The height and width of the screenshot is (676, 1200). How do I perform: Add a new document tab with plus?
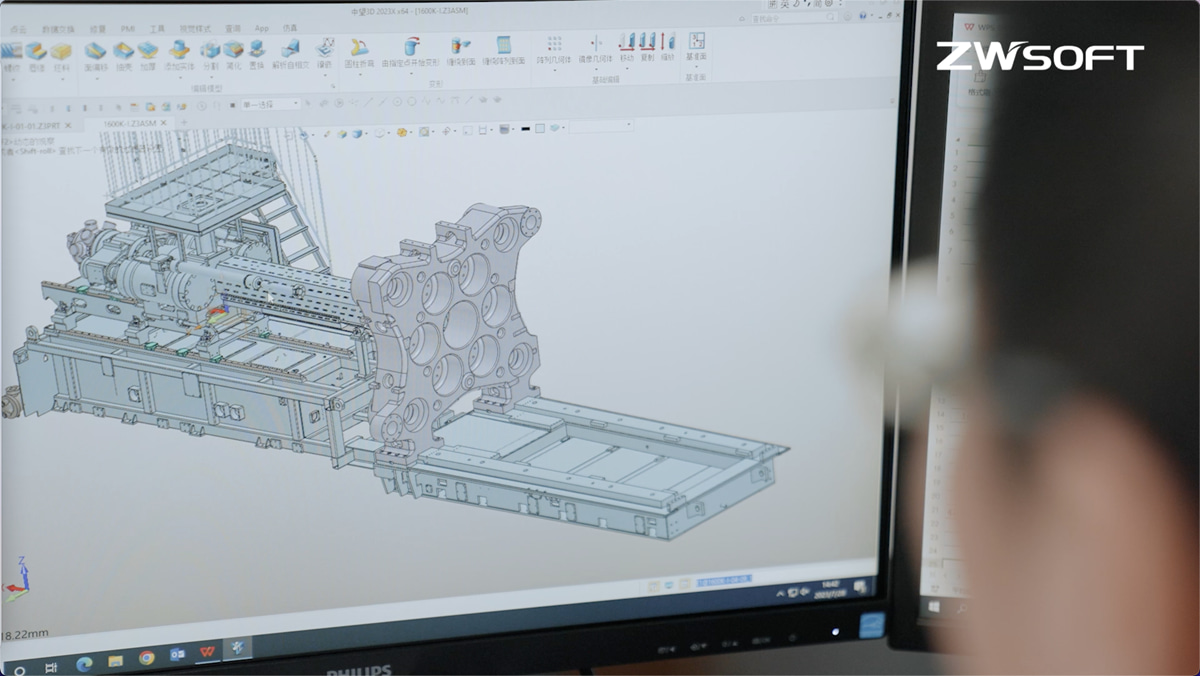coord(185,123)
